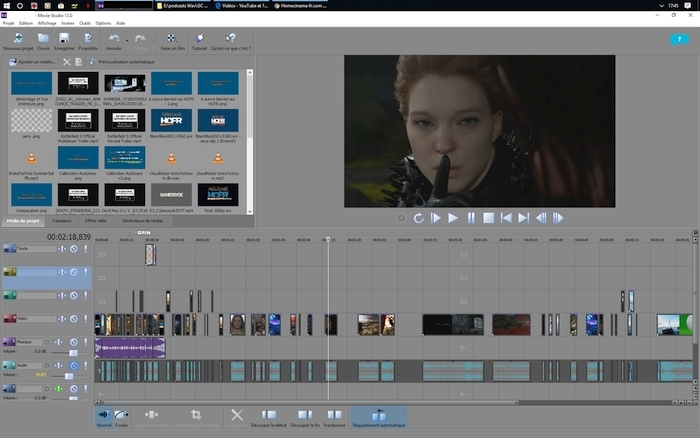Screen dimensions: 700x438
Task: Go to start of the project
Action: click(506, 218)
